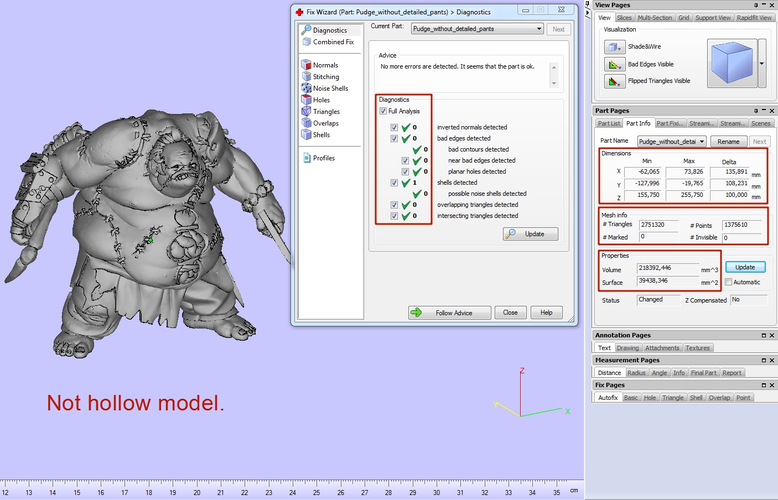
Task: Toggle the Full Analysis checkbox
Action: [383, 111]
